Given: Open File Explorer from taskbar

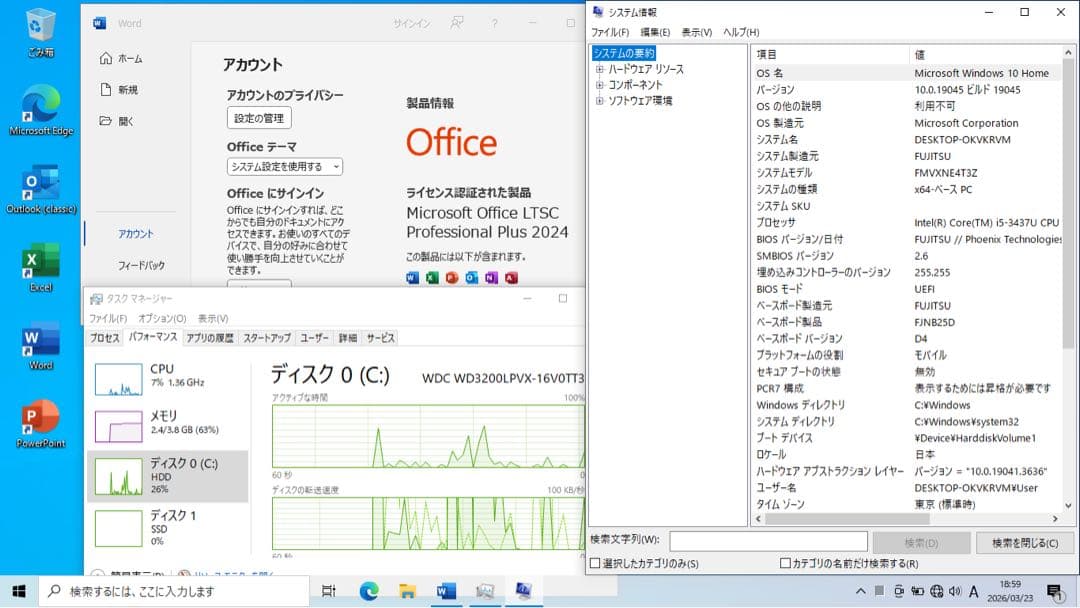Looking at the screenshot, I should tap(408, 591).
